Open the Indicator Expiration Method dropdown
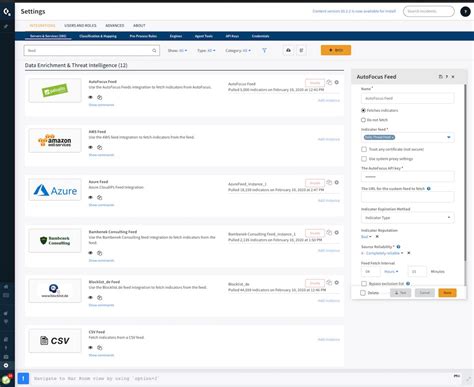This screenshot has width=474, height=387. (407, 218)
